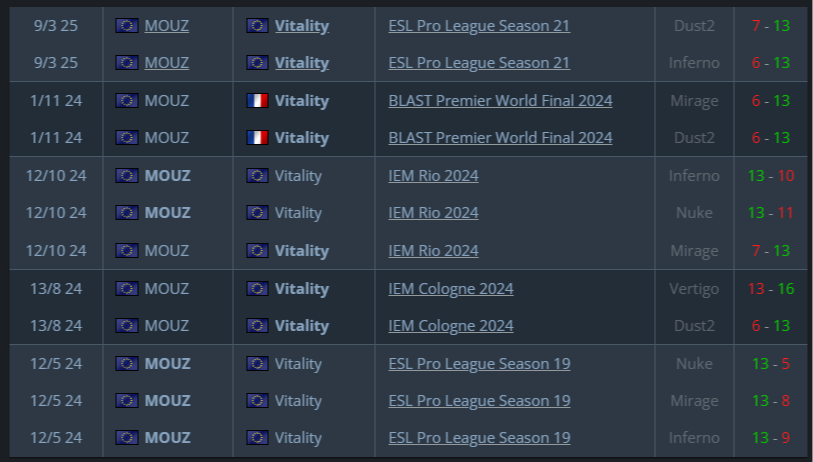Open ESL Pro League Season 19 link, Nuke row

tap(479, 363)
